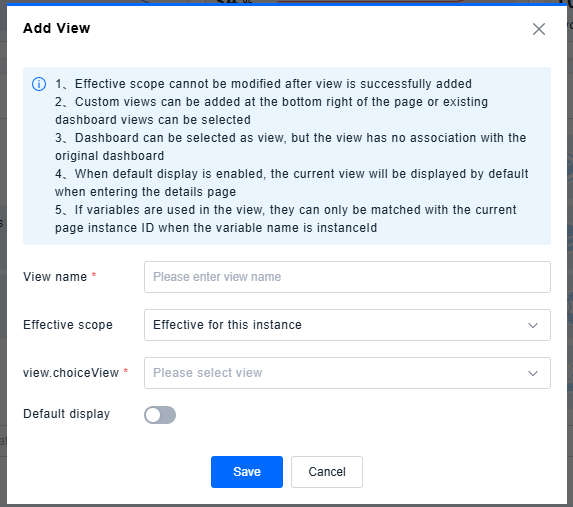This screenshot has height=507, width=573.
Task: Click the 'Default display' label
Action: pyautogui.click(x=67, y=414)
